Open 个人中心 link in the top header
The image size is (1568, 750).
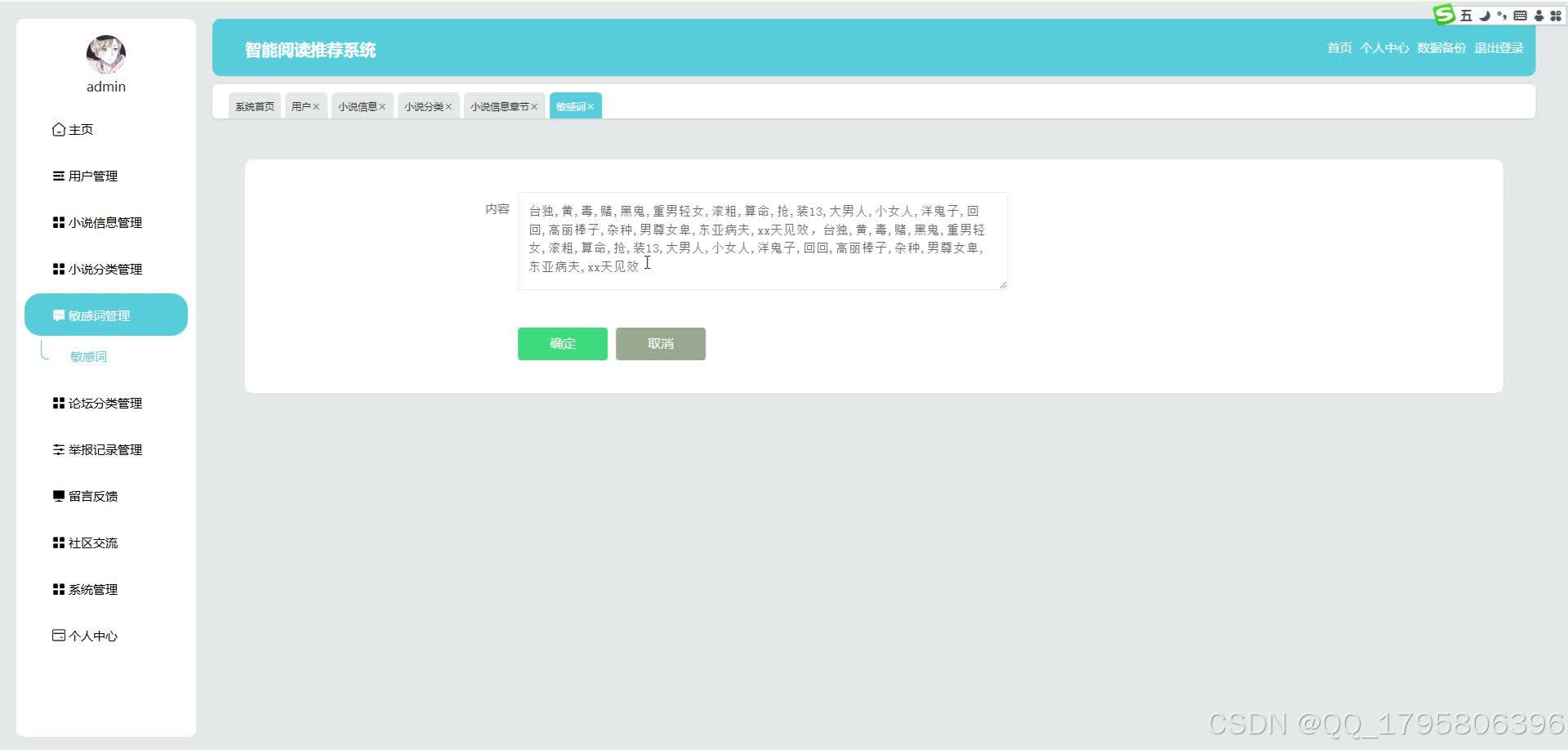click(x=1384, y=48)
